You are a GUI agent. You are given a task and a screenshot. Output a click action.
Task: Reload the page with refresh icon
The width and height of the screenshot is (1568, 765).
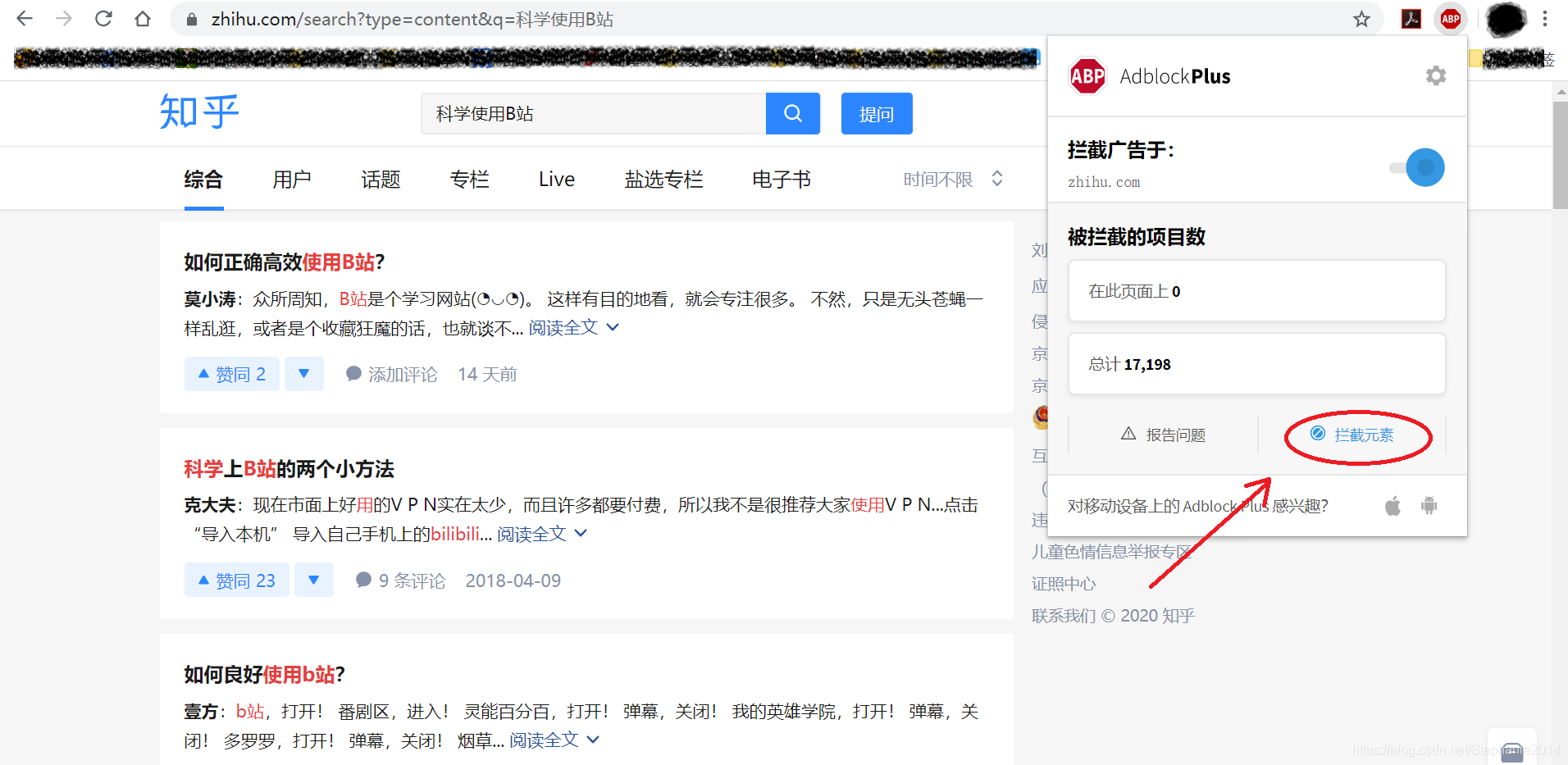click(103, 18)
